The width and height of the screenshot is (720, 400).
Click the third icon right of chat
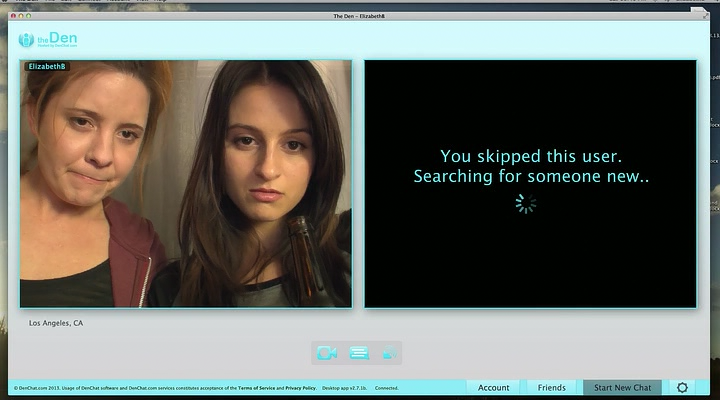(390, 353)
